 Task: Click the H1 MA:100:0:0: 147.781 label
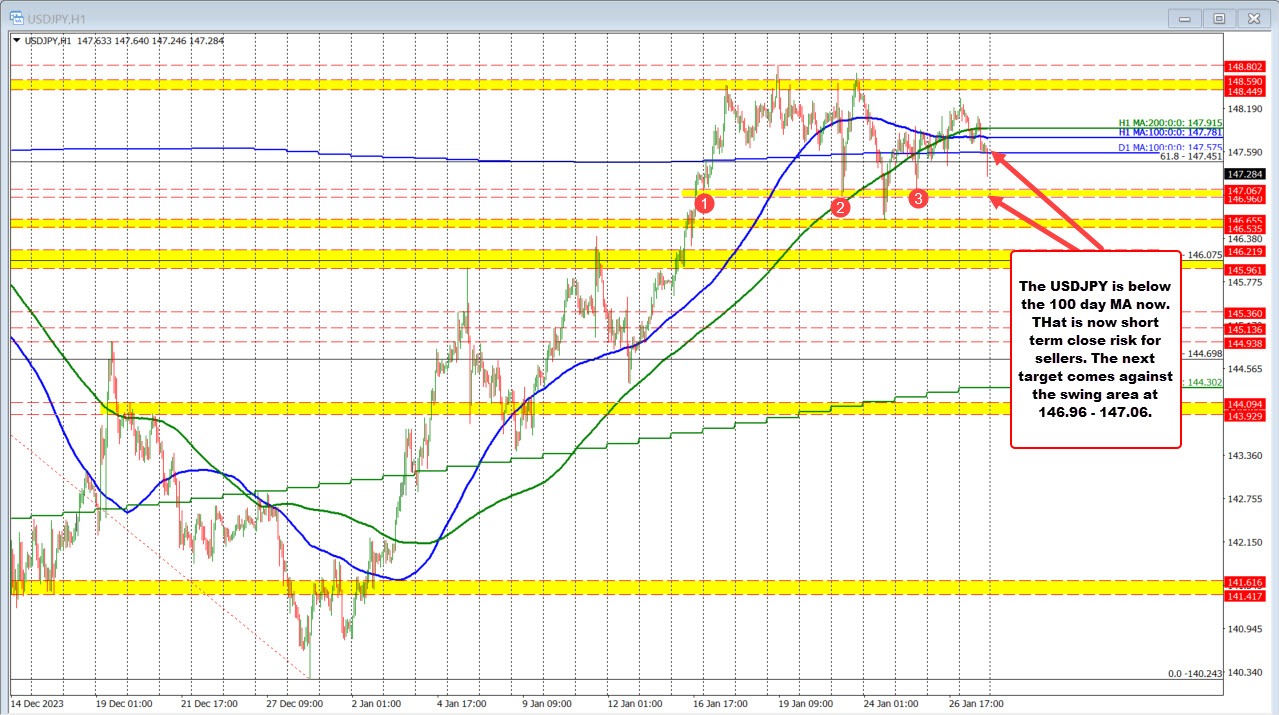pos(1170,134)
